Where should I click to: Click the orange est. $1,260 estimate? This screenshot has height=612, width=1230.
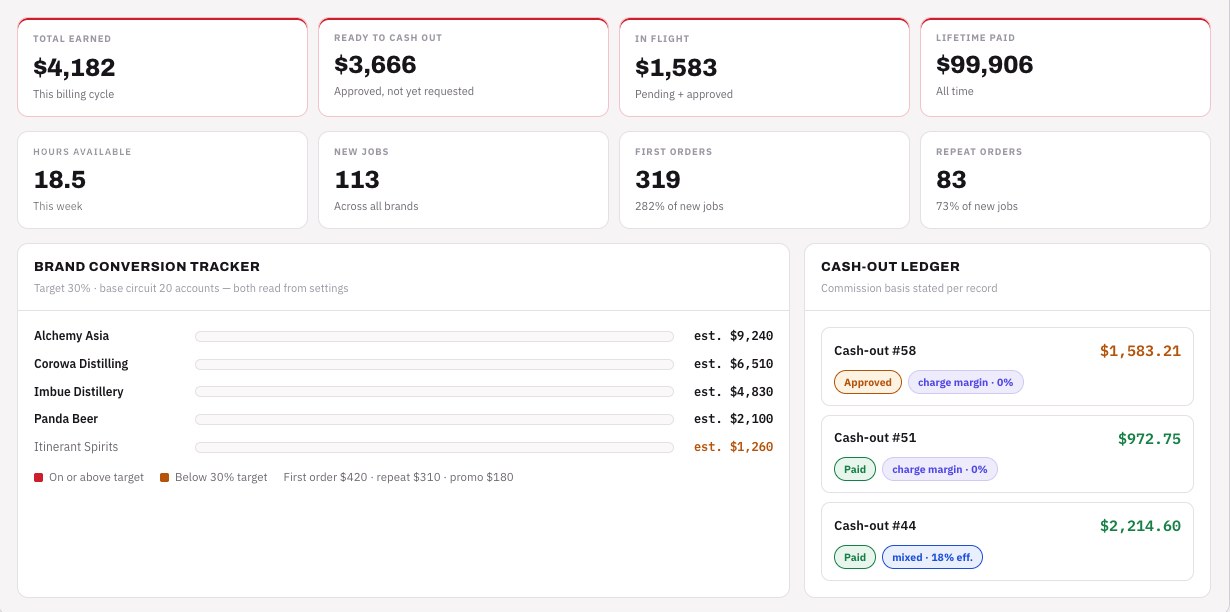click(x=733, y=448)
